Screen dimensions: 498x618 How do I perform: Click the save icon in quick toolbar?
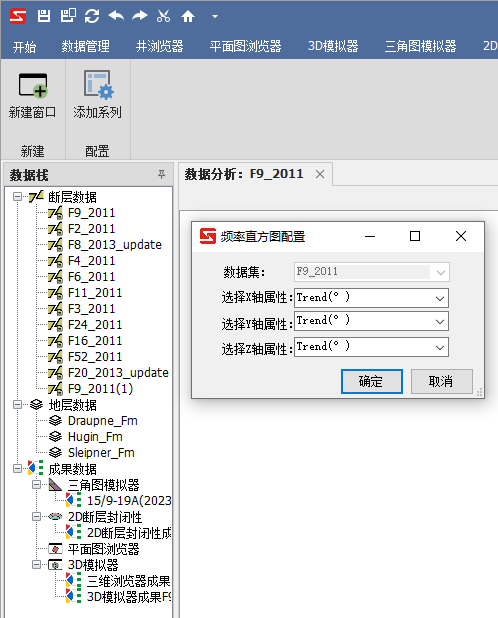[44, 16]
